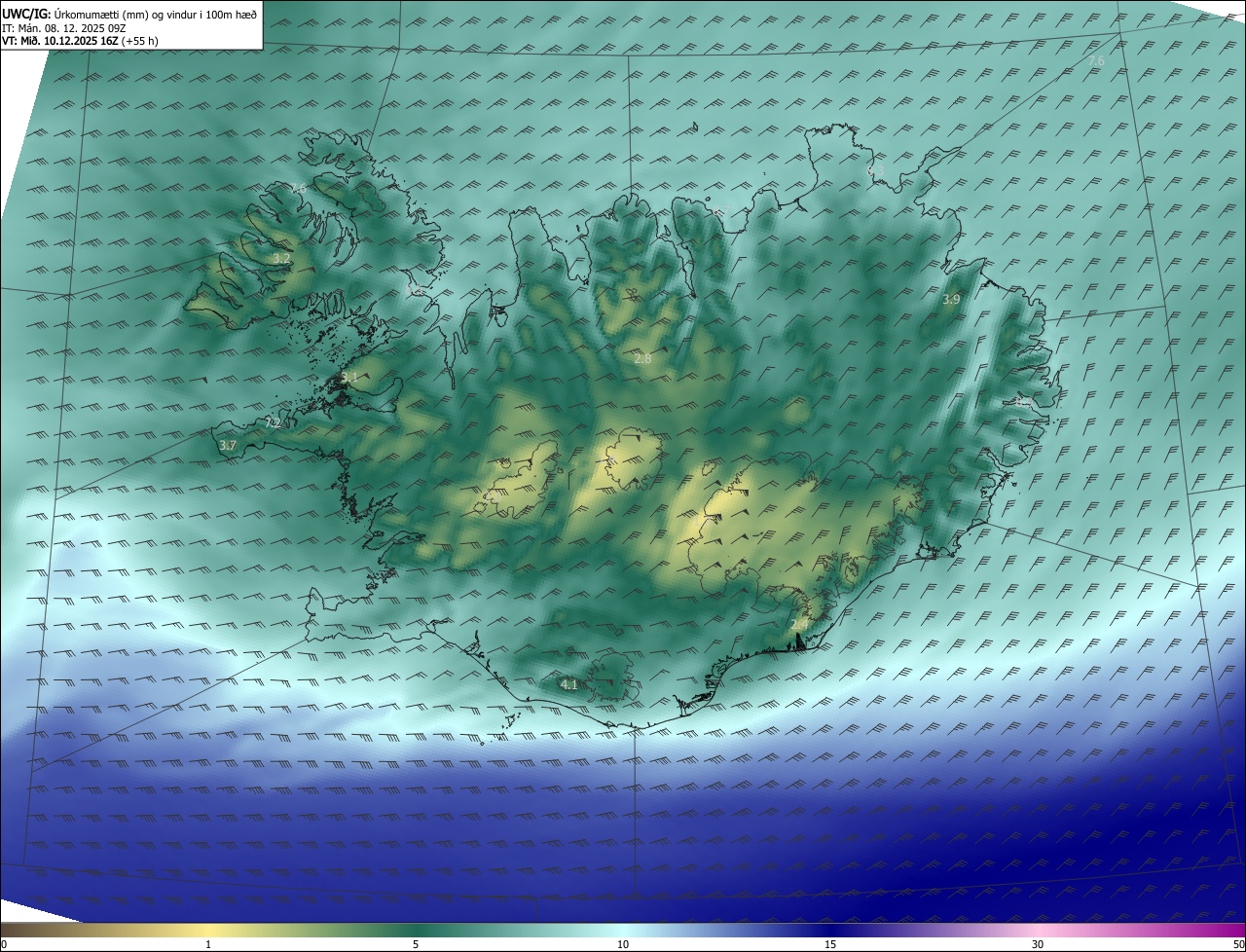
Task: Click the 7.6 value on the Westfjords
Action: coord(298,188)
